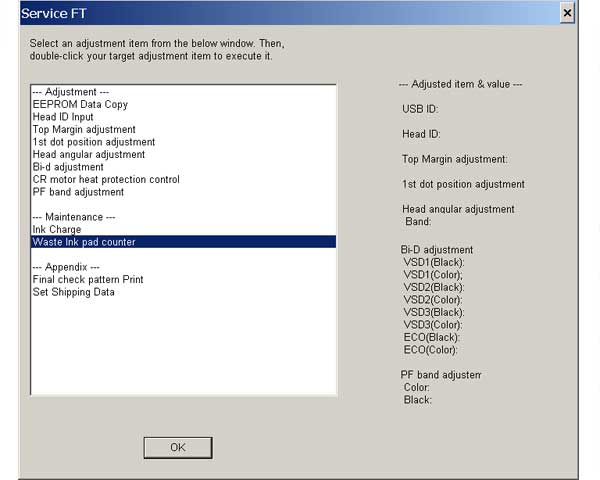Image resolution: width=600 pixels, height=480 pixels.
Task: Click the VSD2(Black): value label
Action: (434, 287)
